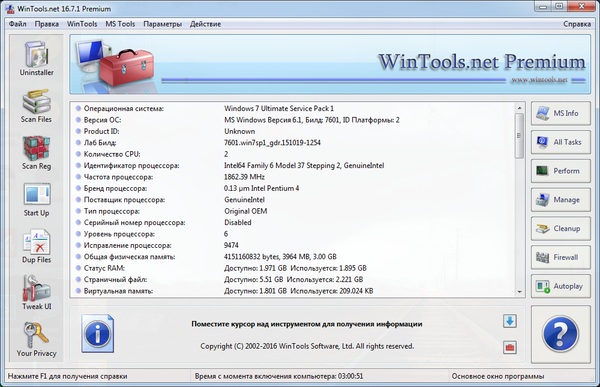Click the blue down arrow icon
600x387 pixels.
click(510, 321)
